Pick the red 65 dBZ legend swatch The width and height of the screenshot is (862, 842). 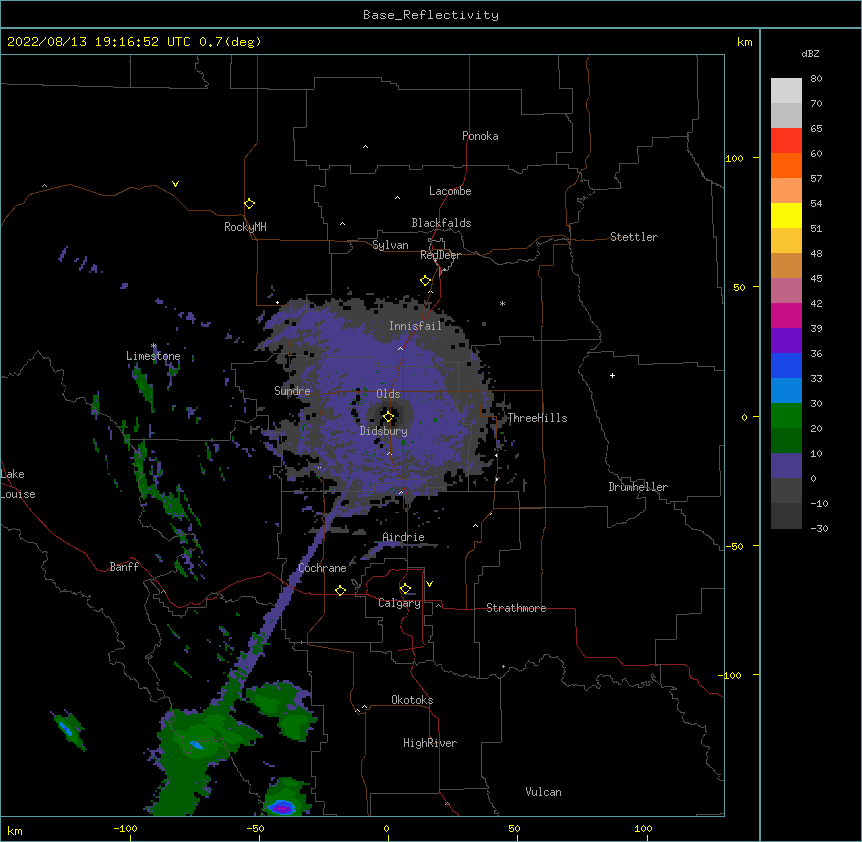(786, 140)
